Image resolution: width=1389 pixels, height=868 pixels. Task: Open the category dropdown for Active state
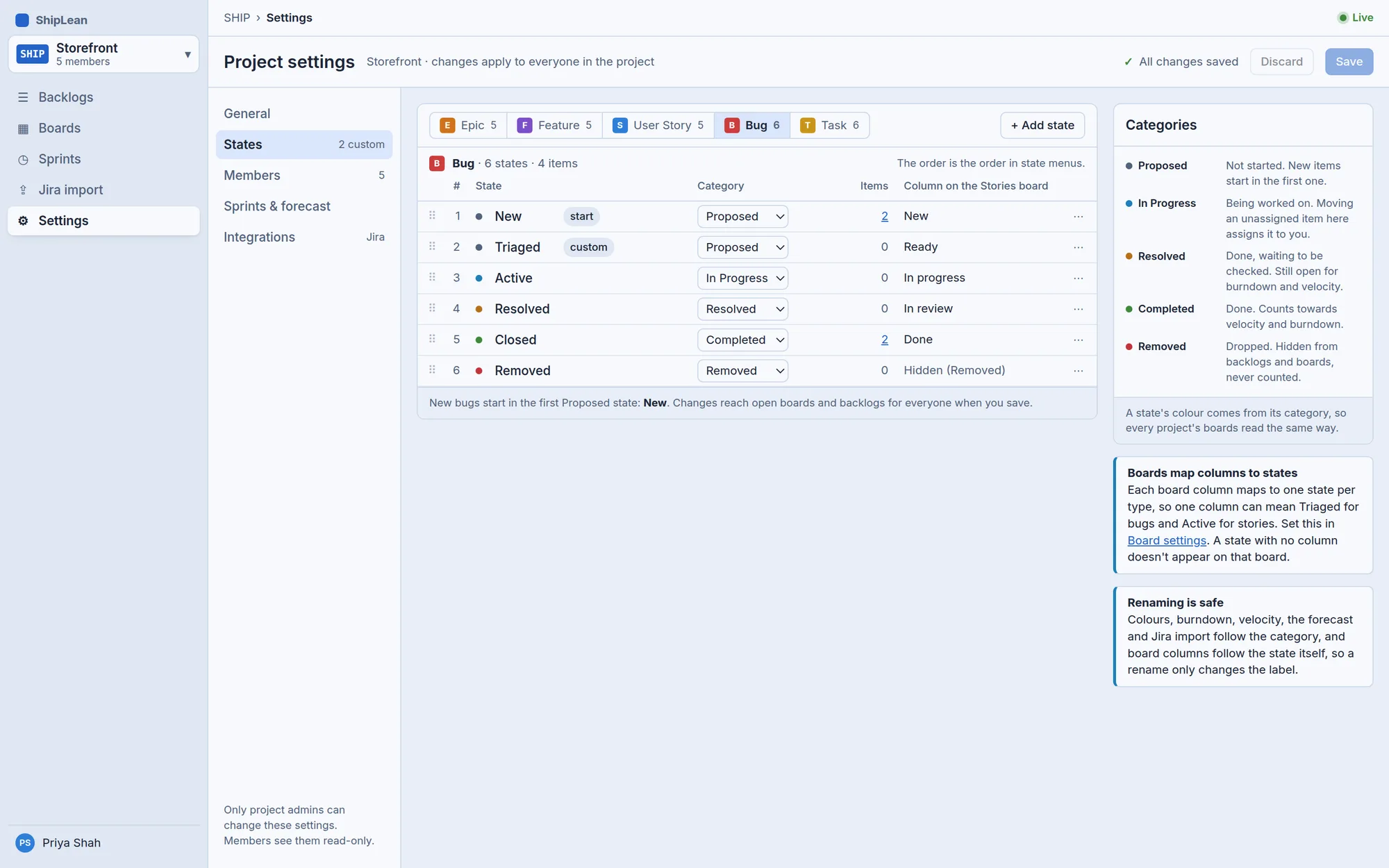click(x=742, y=278)
